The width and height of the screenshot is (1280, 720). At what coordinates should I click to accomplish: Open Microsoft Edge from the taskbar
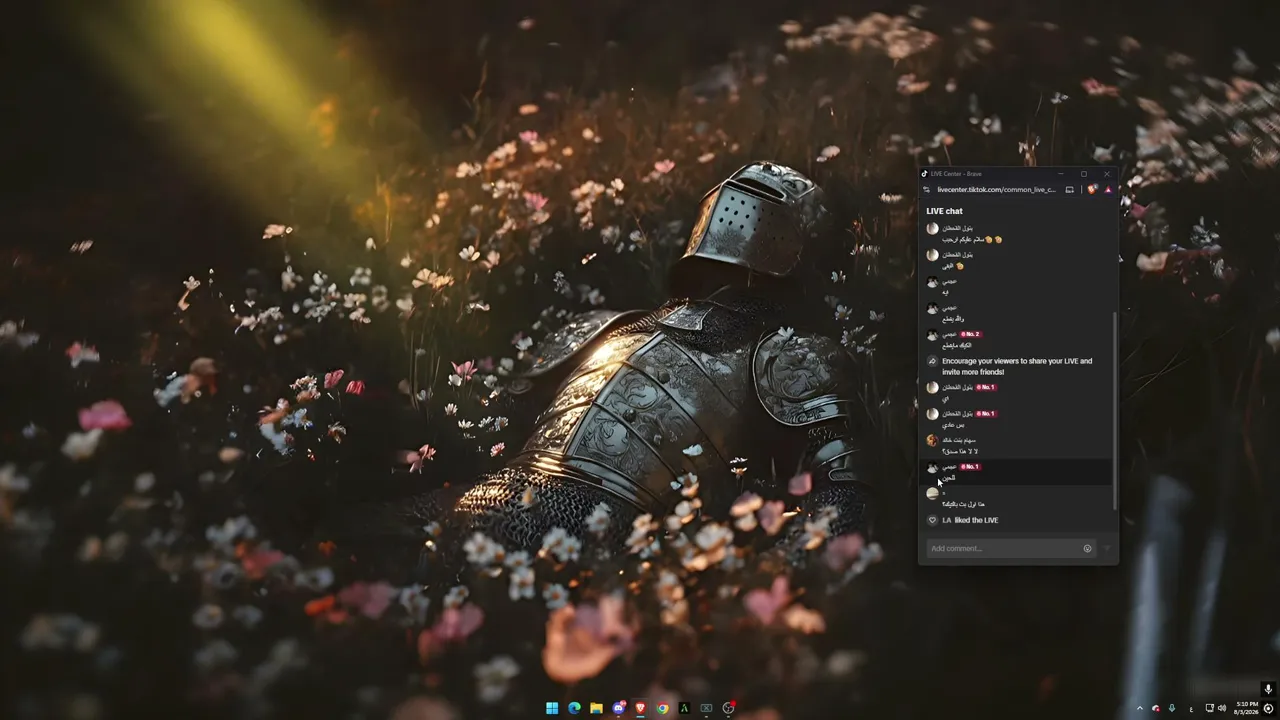pyautogui.click(x=574, y=708)
